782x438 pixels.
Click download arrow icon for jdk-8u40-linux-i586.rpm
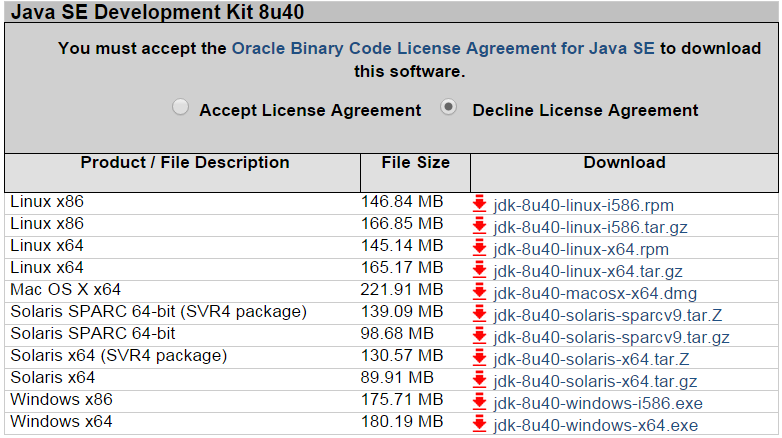pyautogui.click(x=480, y=205)
